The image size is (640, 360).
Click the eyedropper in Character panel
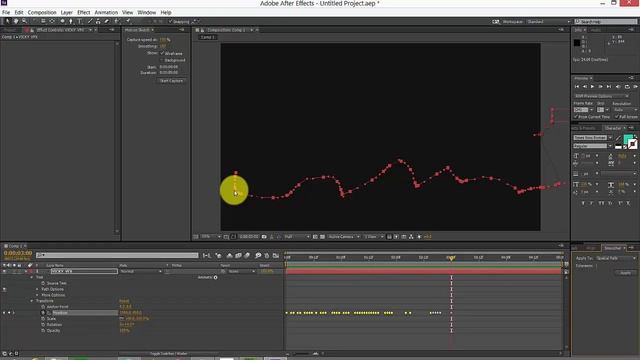(618, 138)
